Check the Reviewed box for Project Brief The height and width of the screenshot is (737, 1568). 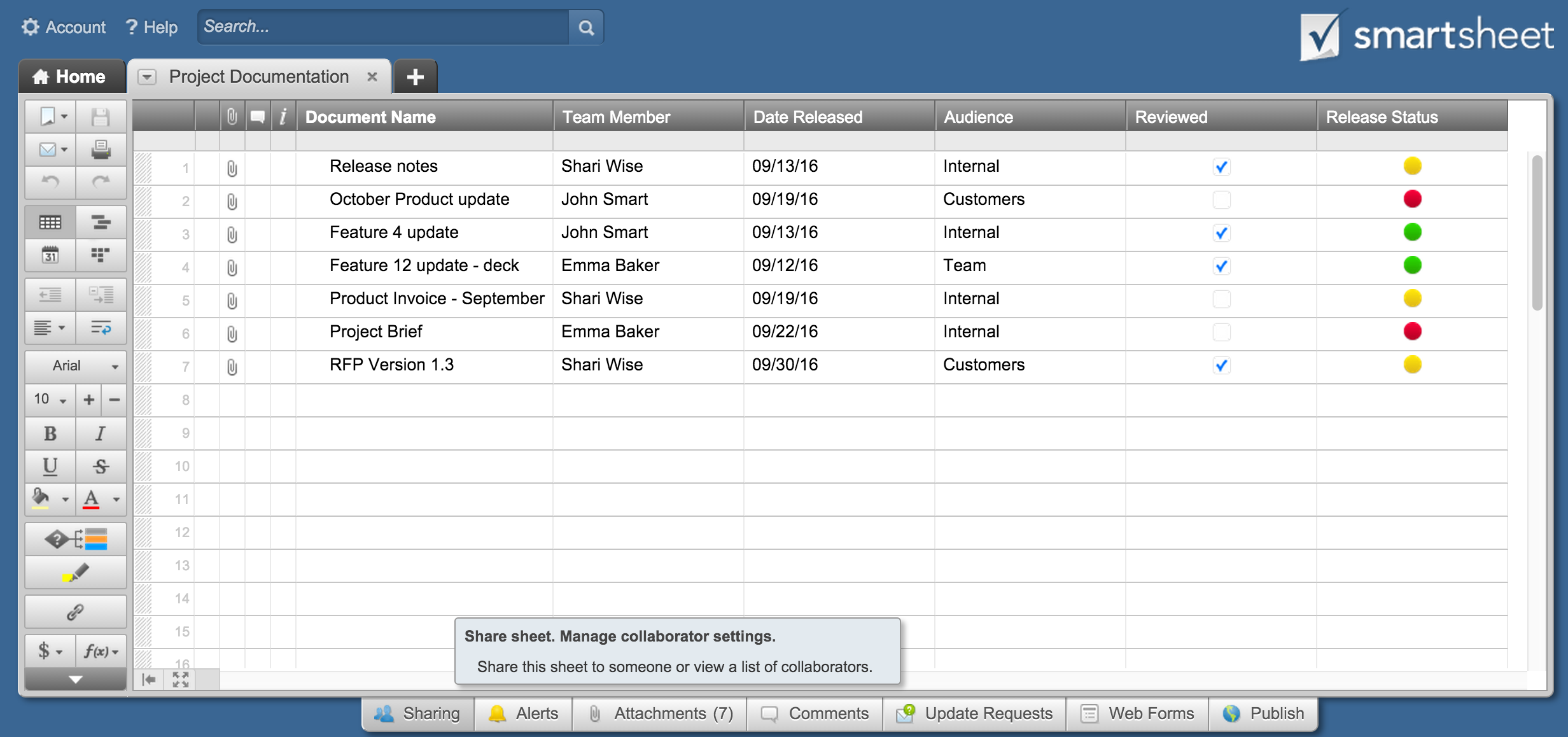pos(1221,332)
